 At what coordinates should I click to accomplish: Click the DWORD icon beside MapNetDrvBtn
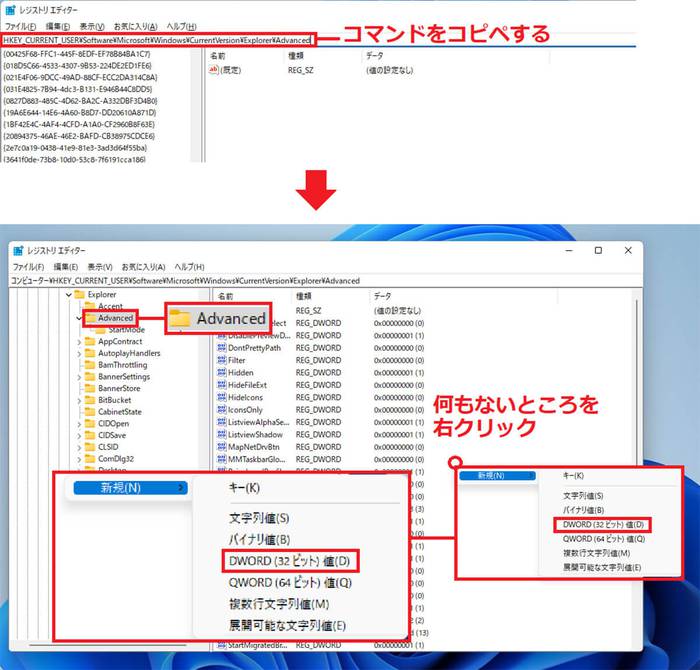(221, 447)
